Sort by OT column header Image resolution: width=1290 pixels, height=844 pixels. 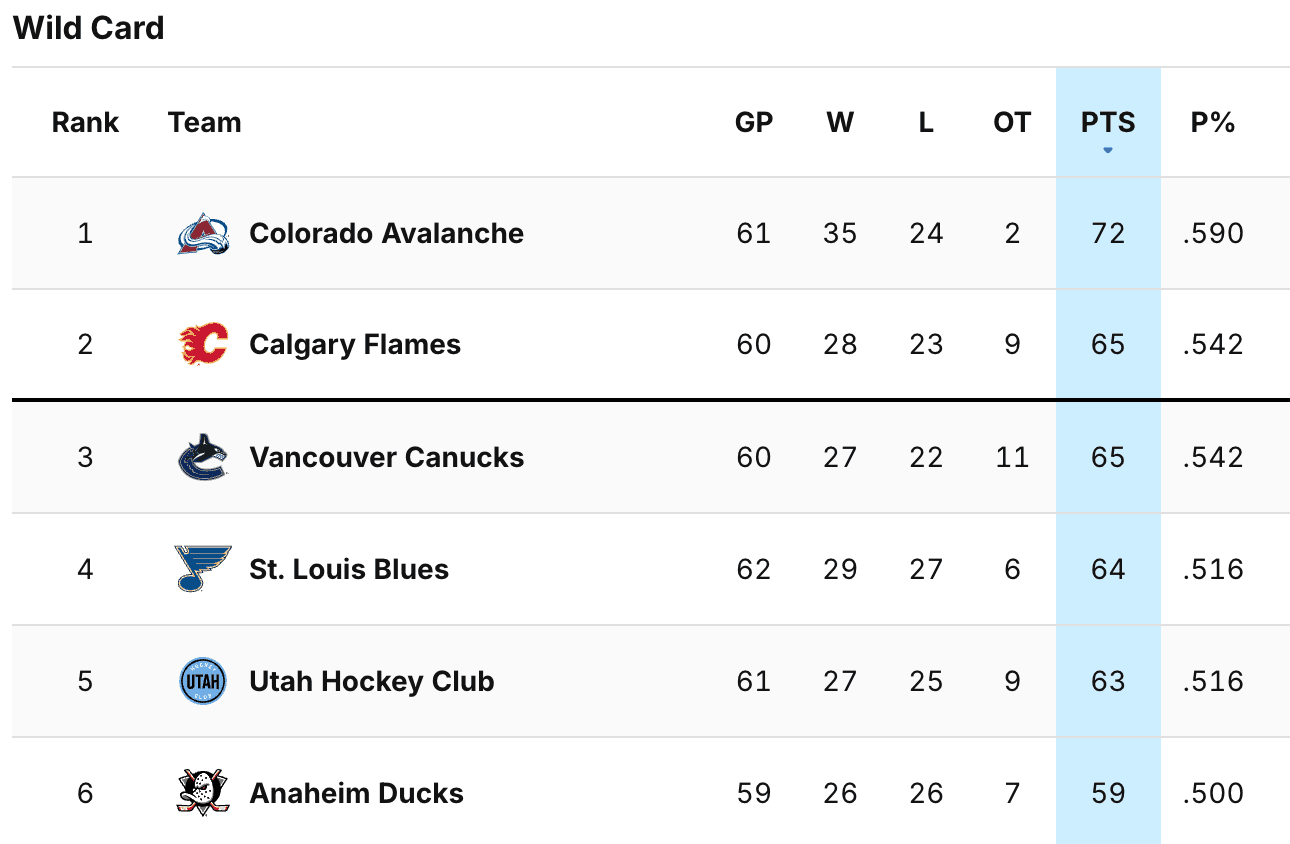tap(1012, 123)
